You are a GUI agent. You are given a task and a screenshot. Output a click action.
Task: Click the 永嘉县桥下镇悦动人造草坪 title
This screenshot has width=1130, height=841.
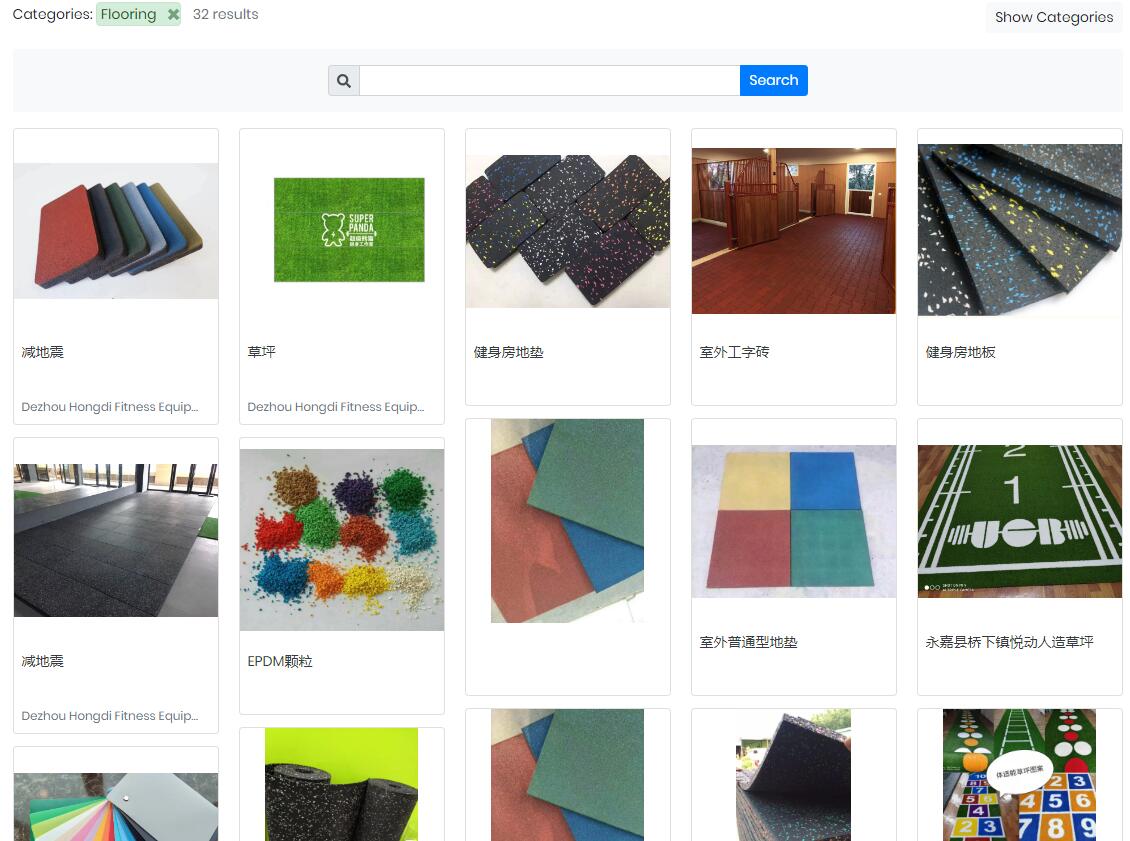pos(1010,642)
